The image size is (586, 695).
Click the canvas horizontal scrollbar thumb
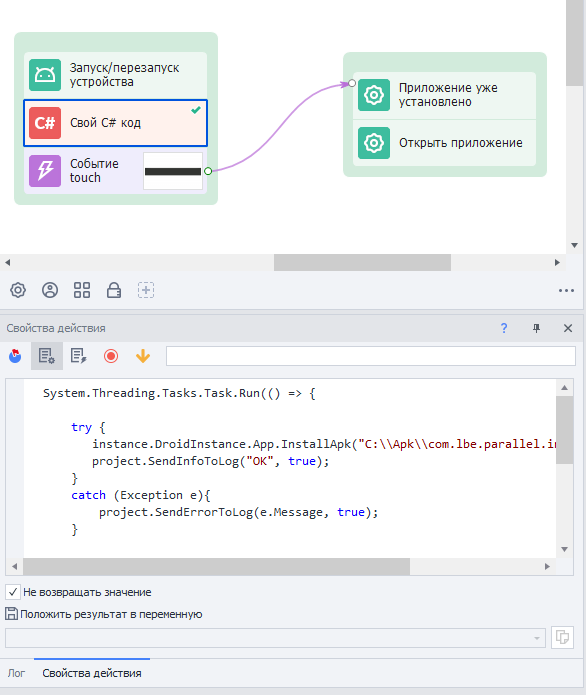362,262
